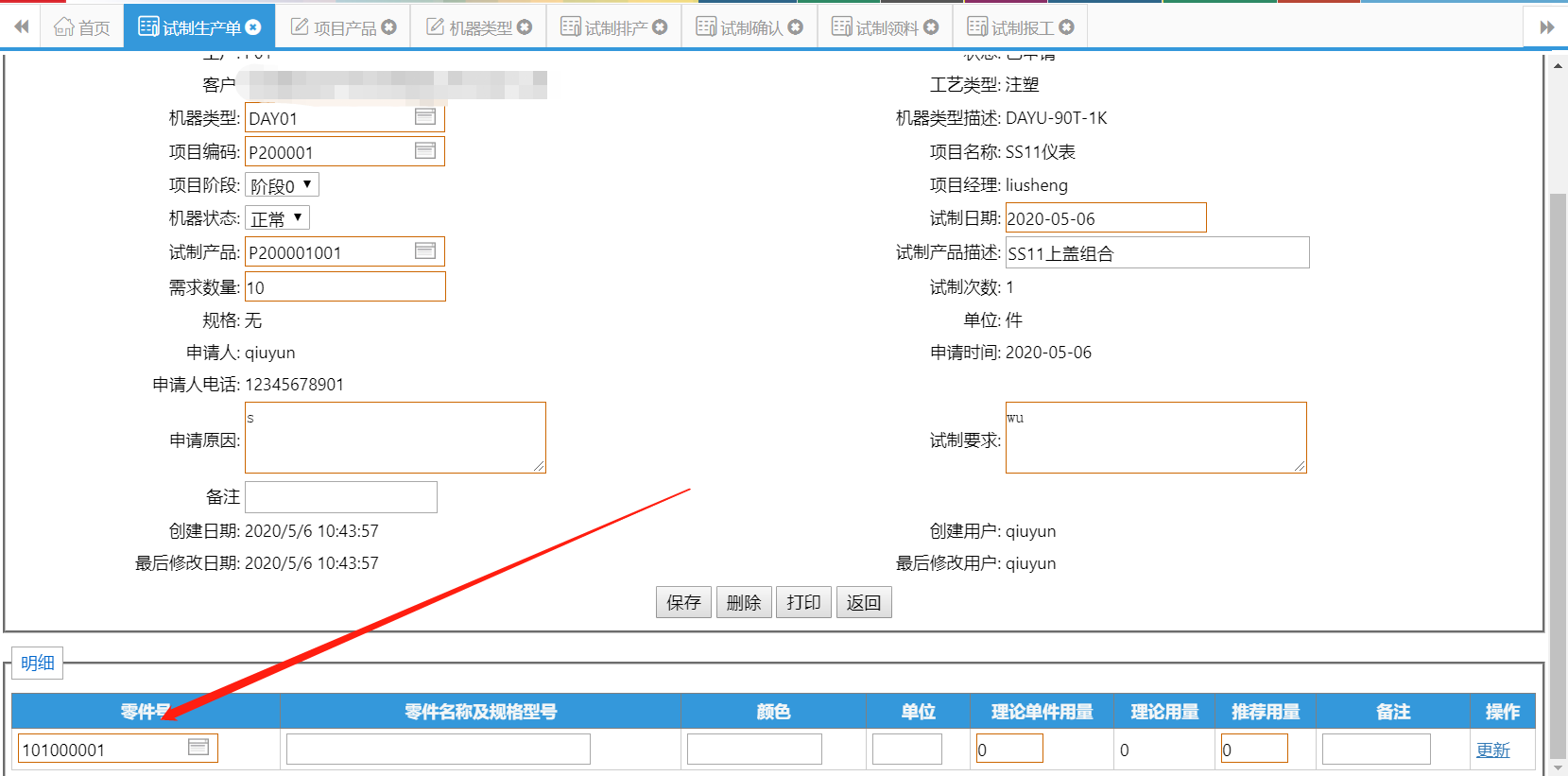
Task: Close the 试制排产 tab
Action: pyautogui.click(x=660, y=27)
